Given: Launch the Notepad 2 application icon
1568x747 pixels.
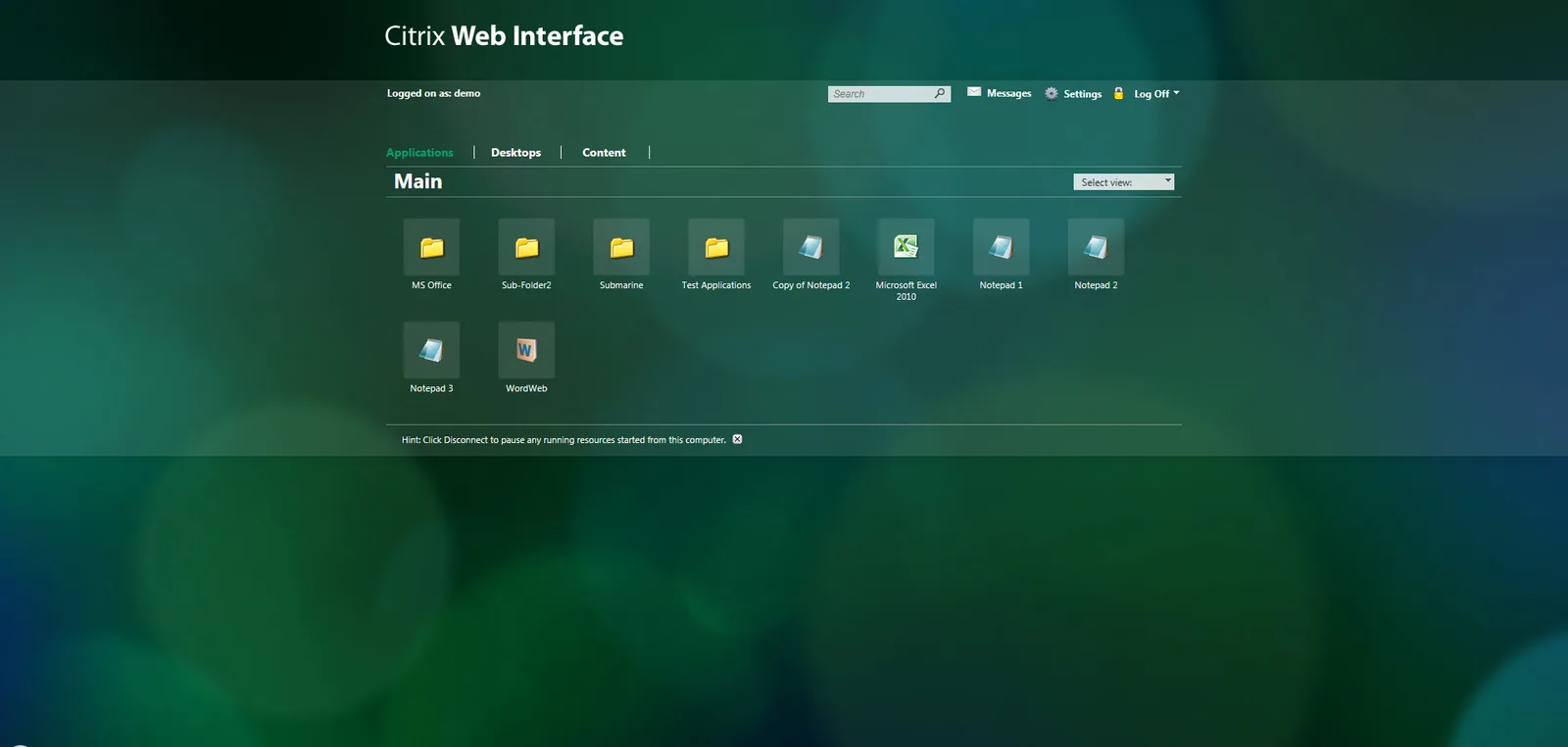Looking at the screenshot, I should pos(1096,247).
